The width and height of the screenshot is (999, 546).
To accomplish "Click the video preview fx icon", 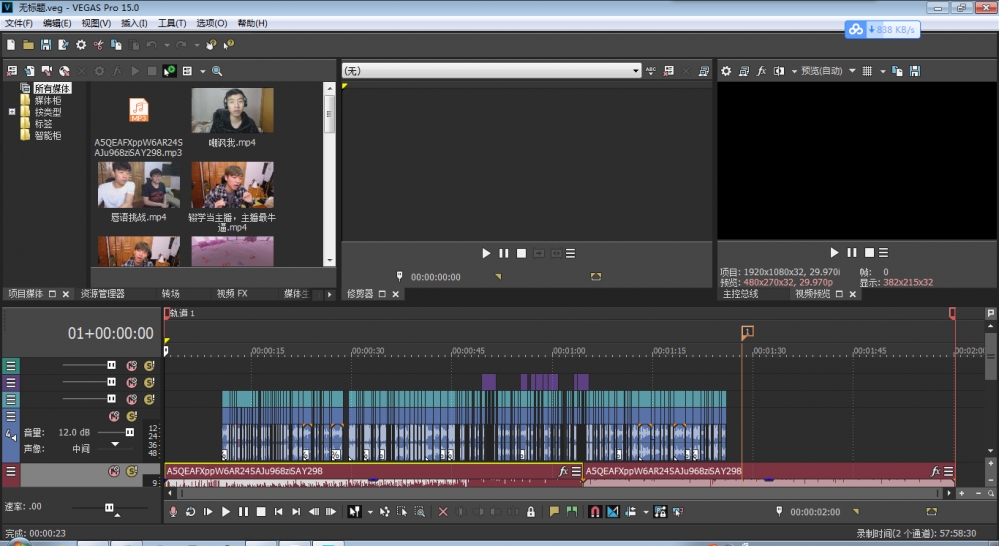I will [761, 71].
